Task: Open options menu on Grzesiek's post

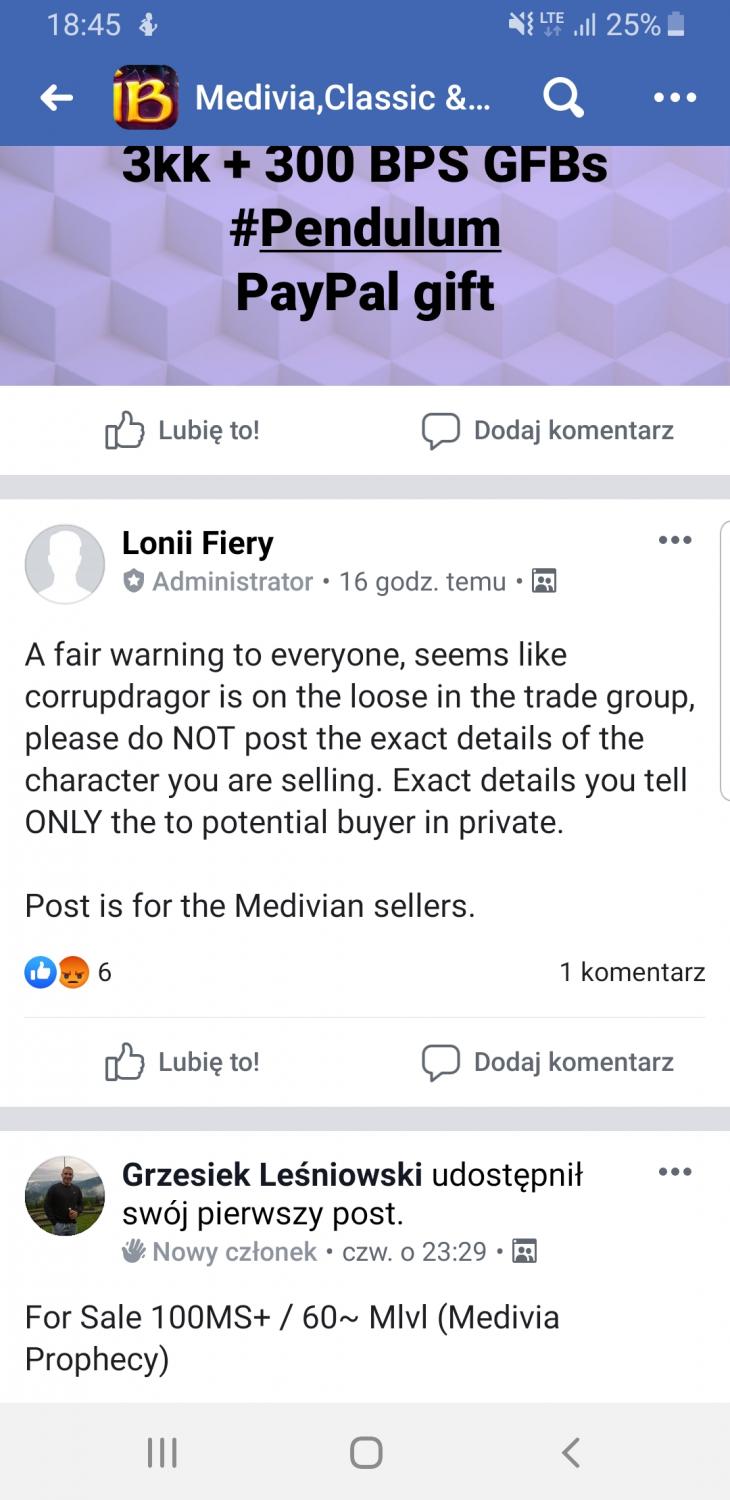Action: (x=674, y=1172)
